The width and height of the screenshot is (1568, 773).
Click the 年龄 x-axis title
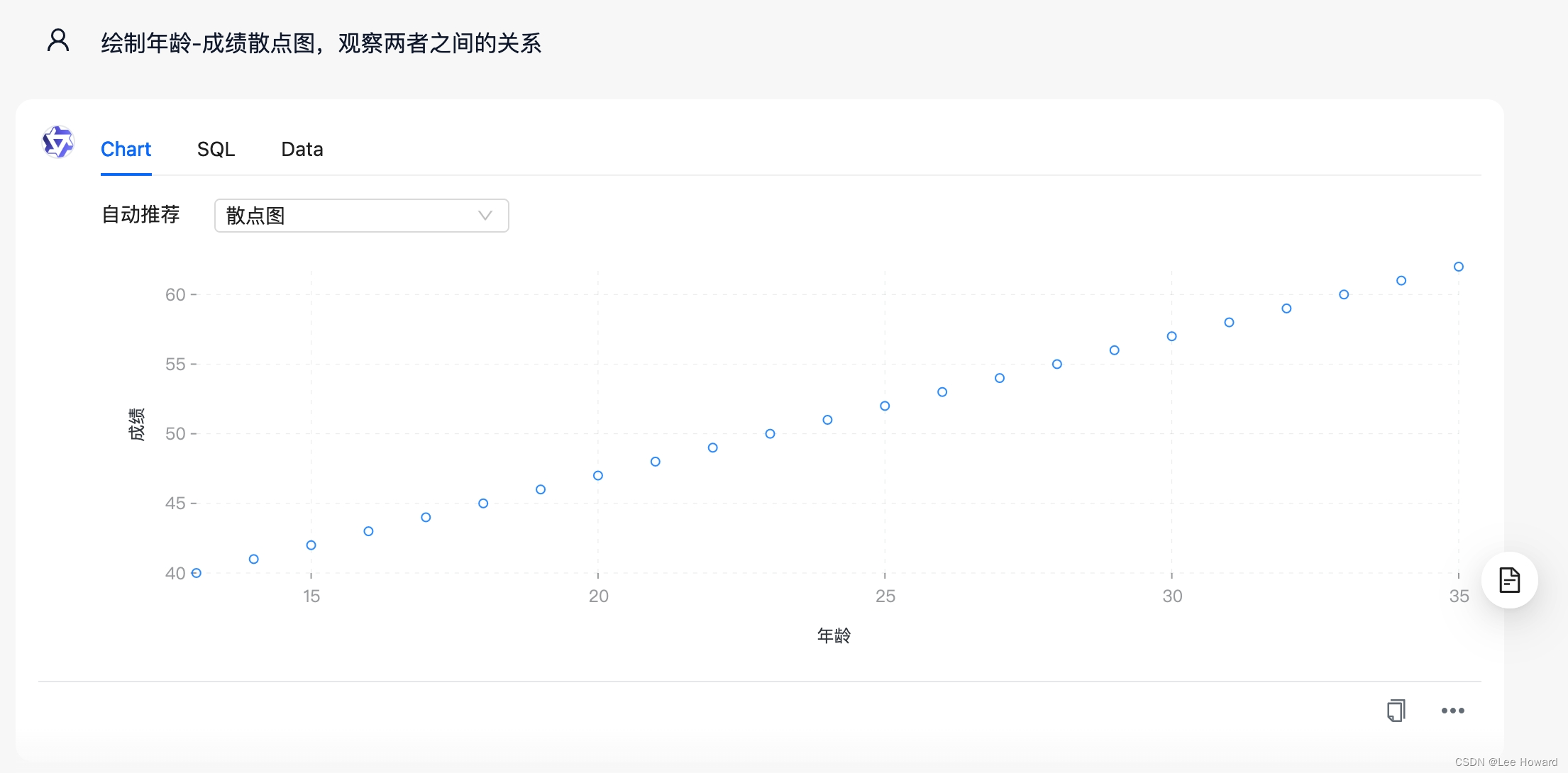(x=834, y=635)
